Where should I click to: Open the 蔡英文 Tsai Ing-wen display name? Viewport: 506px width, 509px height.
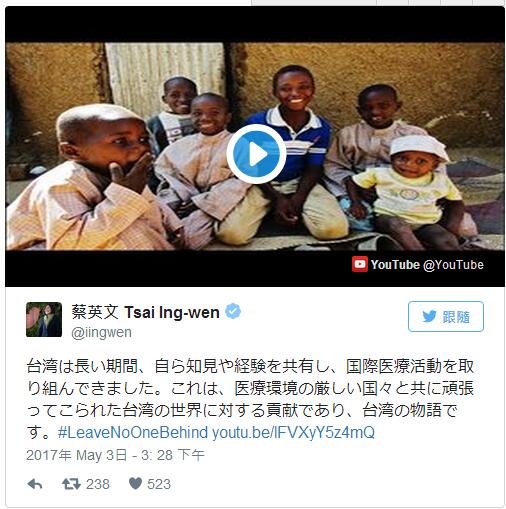[x=145, y=312]
